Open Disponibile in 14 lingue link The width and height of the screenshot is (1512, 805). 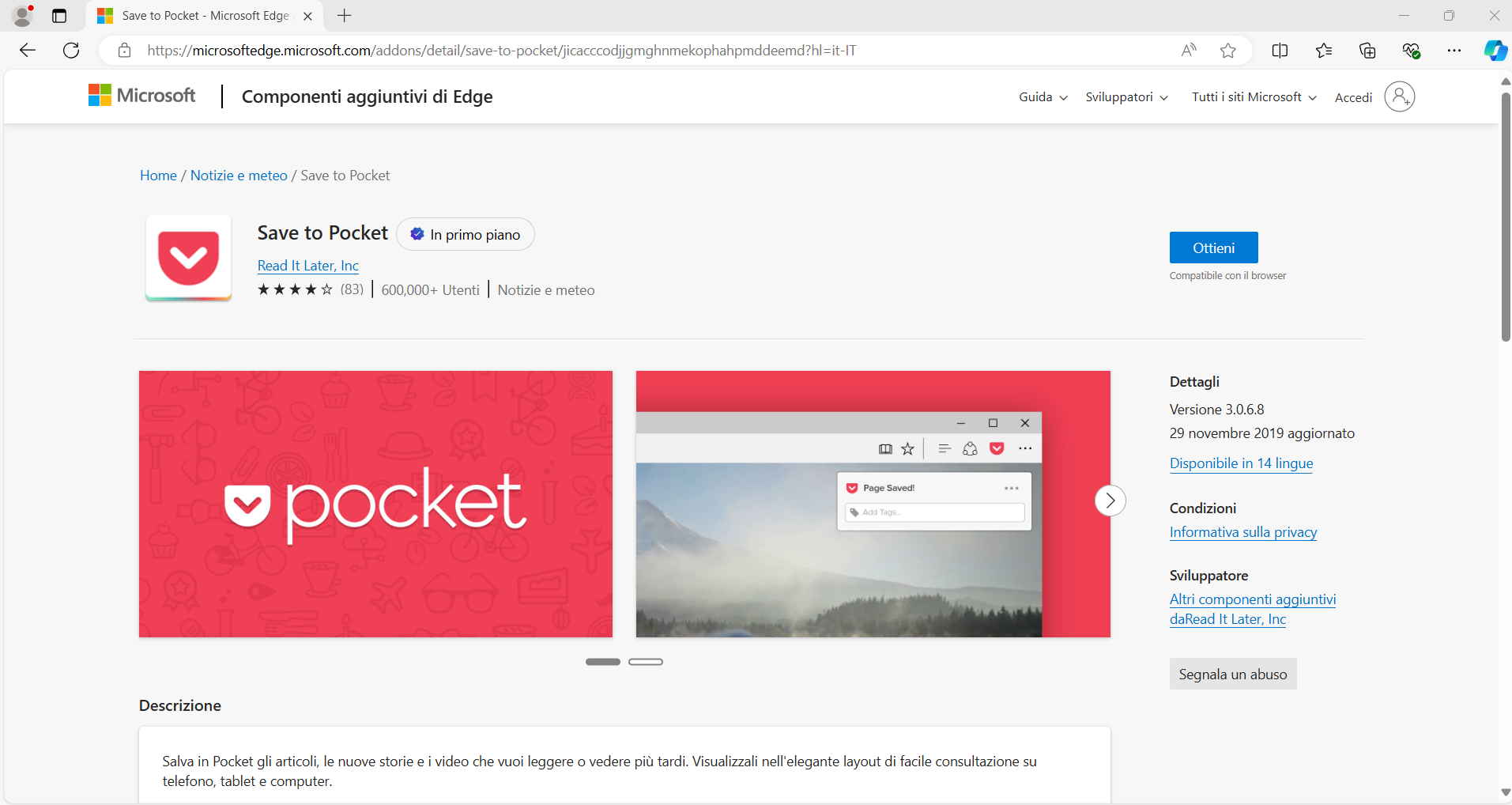(1241, 463)
